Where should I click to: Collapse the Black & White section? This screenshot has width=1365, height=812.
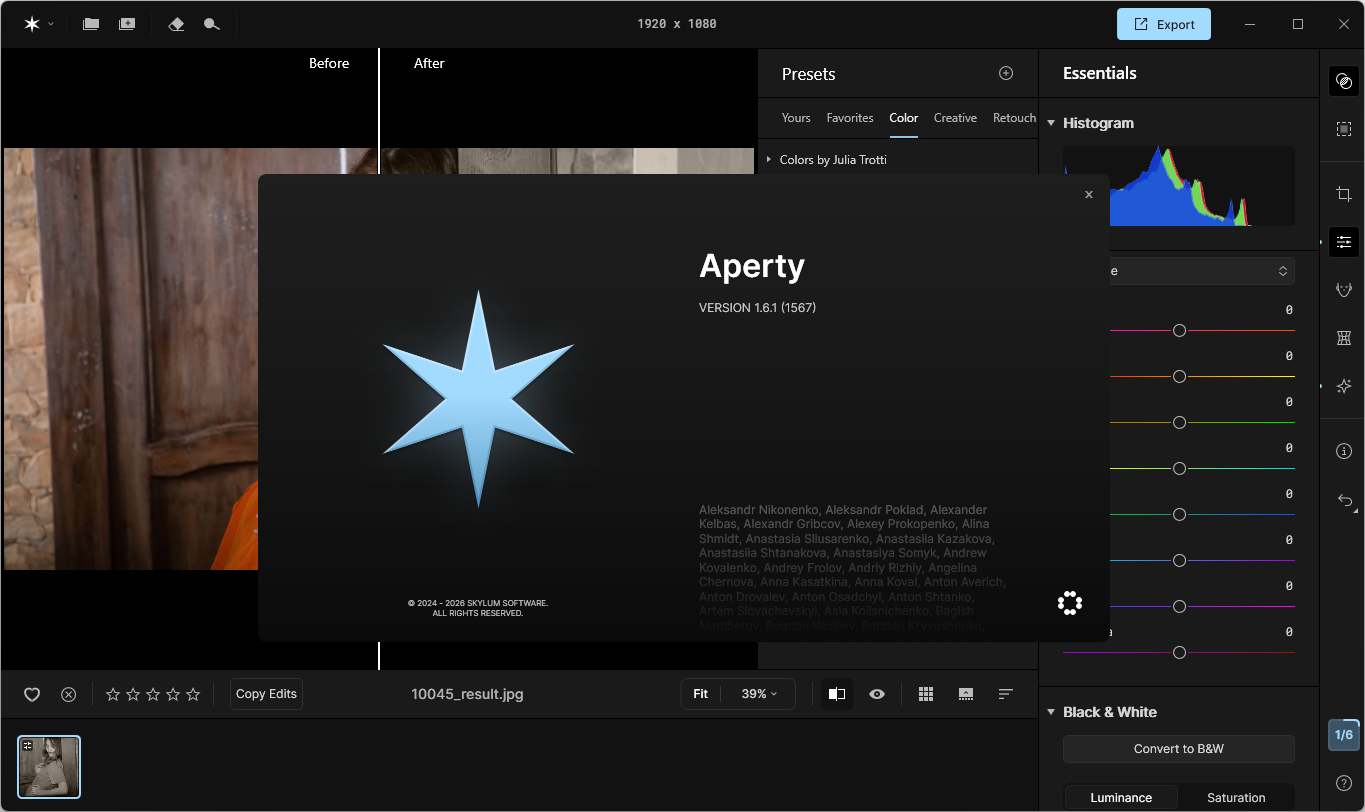click(x=1051, y=713)
